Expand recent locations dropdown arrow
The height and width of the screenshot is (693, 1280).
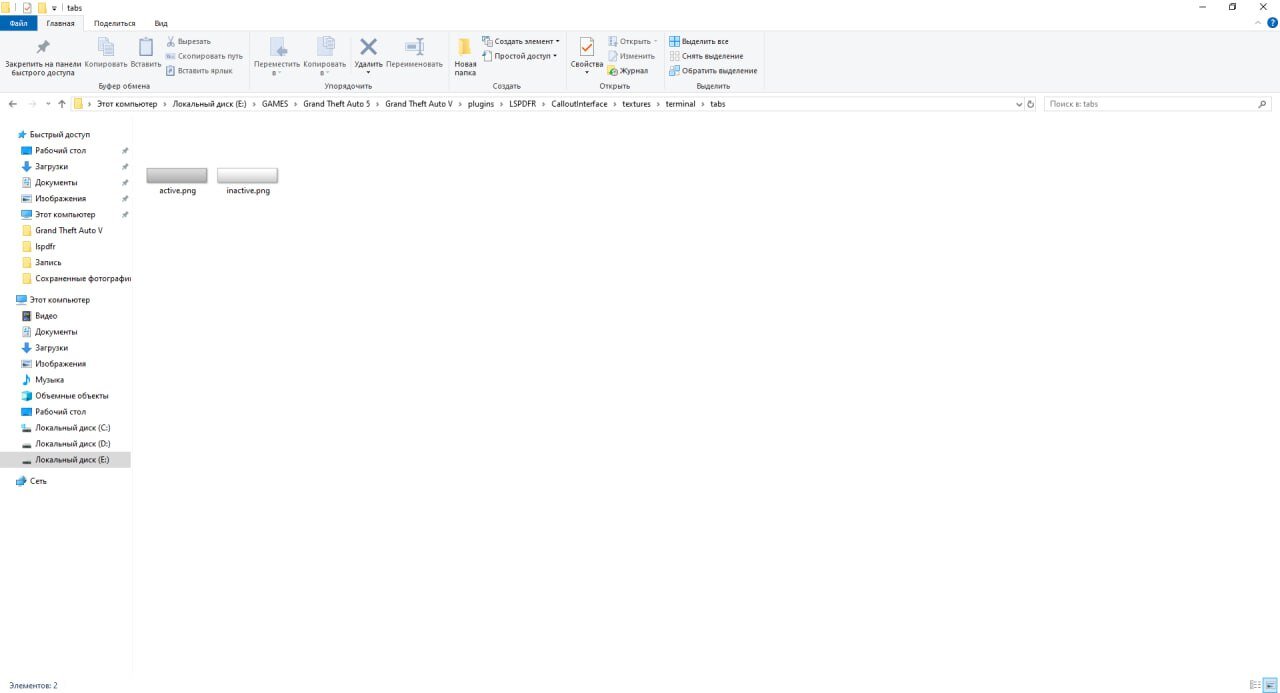click(x=48, y=104)
